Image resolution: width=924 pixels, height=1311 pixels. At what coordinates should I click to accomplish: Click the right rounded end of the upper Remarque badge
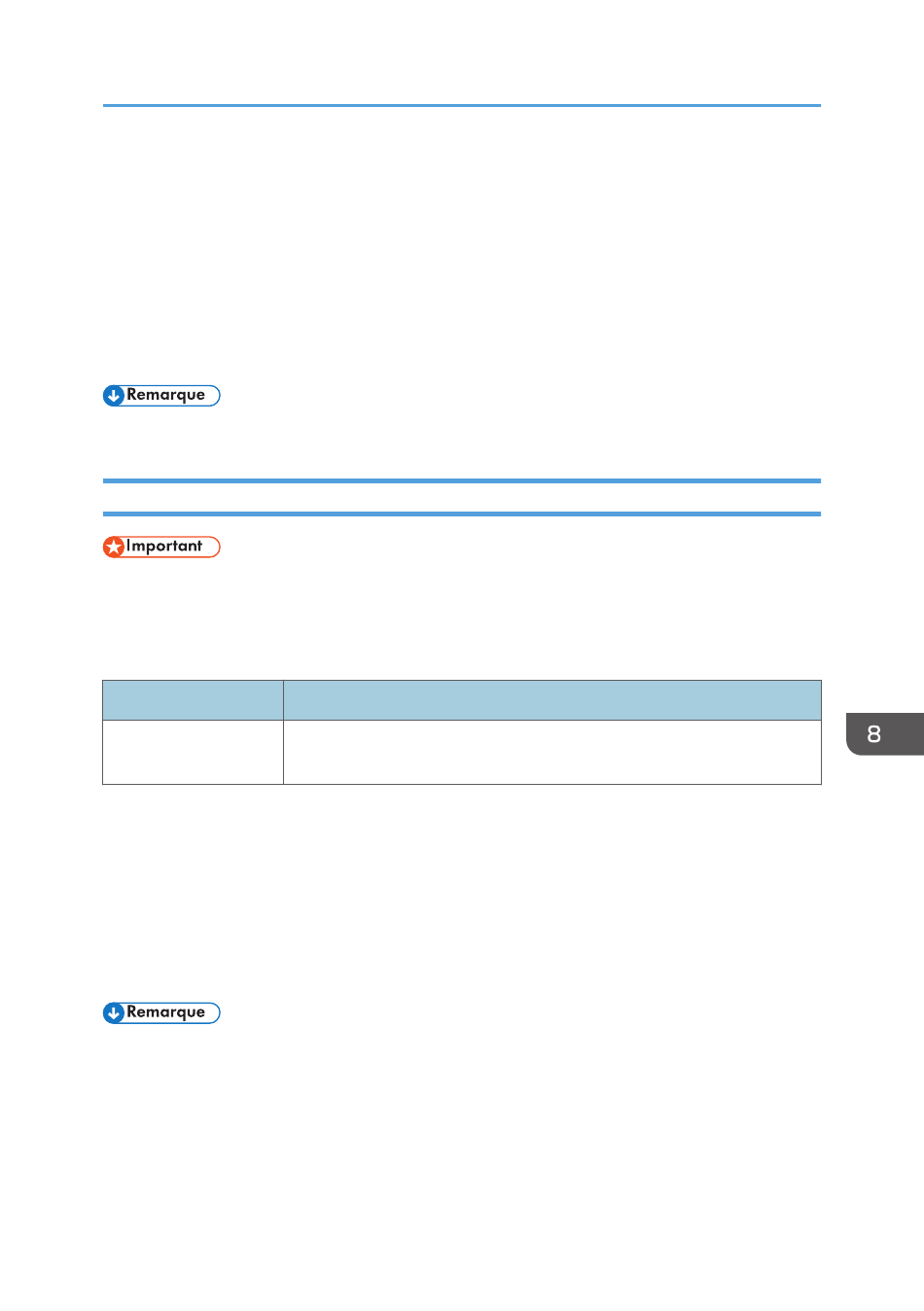click(x=213, y=396)
